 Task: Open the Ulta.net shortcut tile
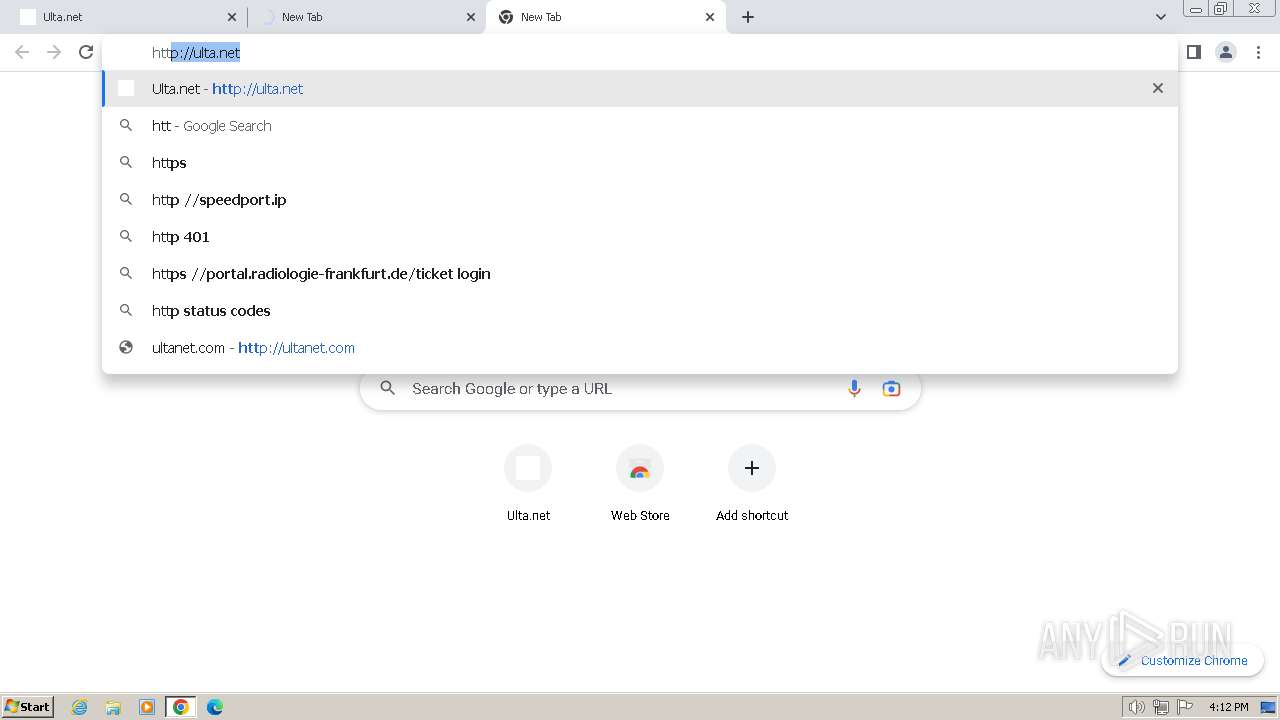pos(528,485)
